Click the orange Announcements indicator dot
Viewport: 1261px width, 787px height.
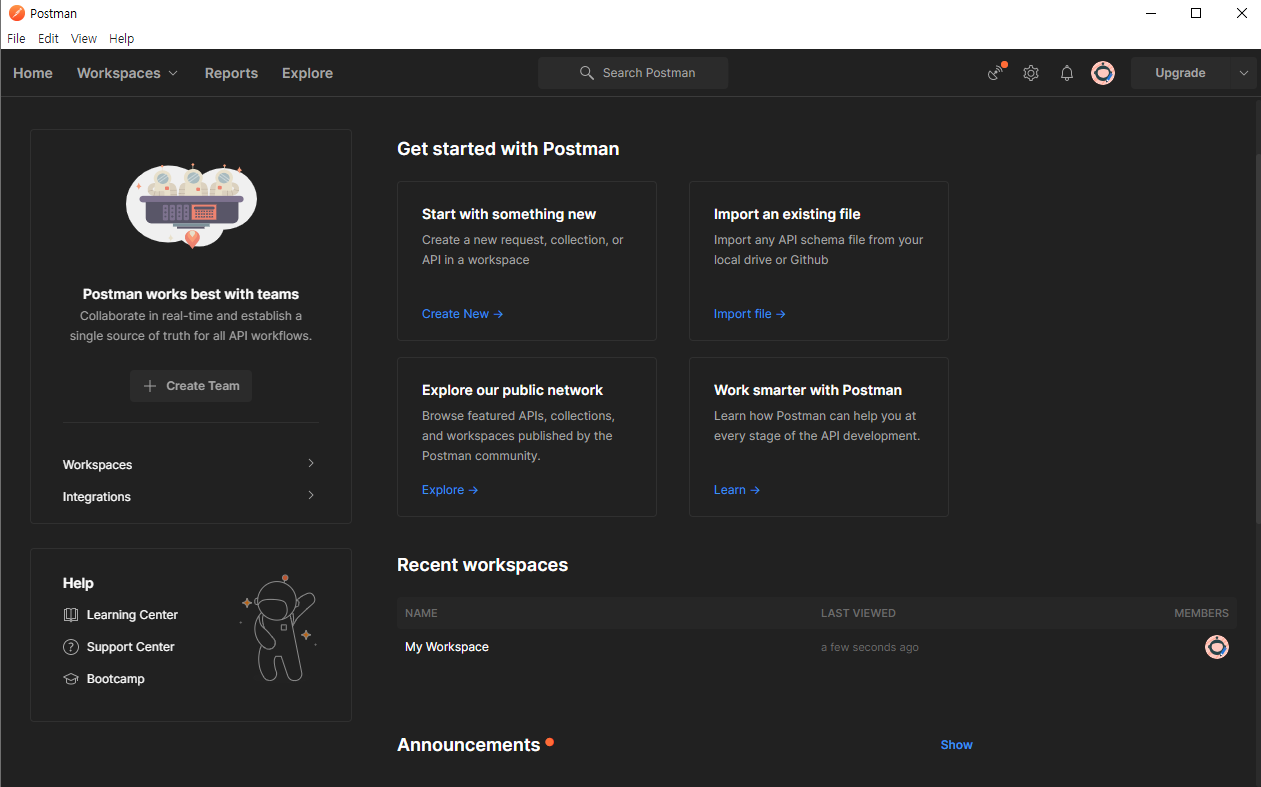[x=550, y=743]
